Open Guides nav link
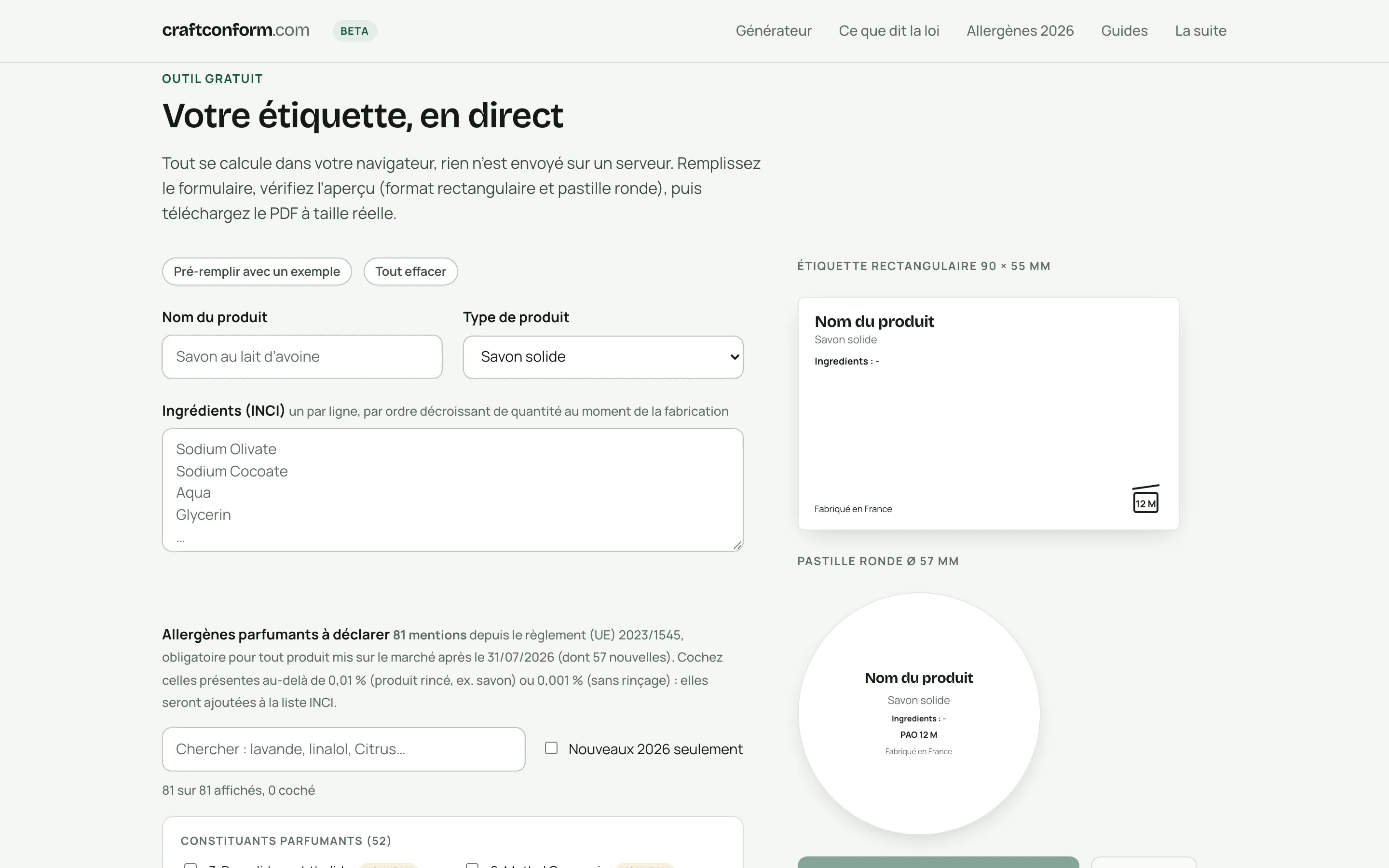Viewport: 1389px width, 868px height. [x=1124, y=31]
